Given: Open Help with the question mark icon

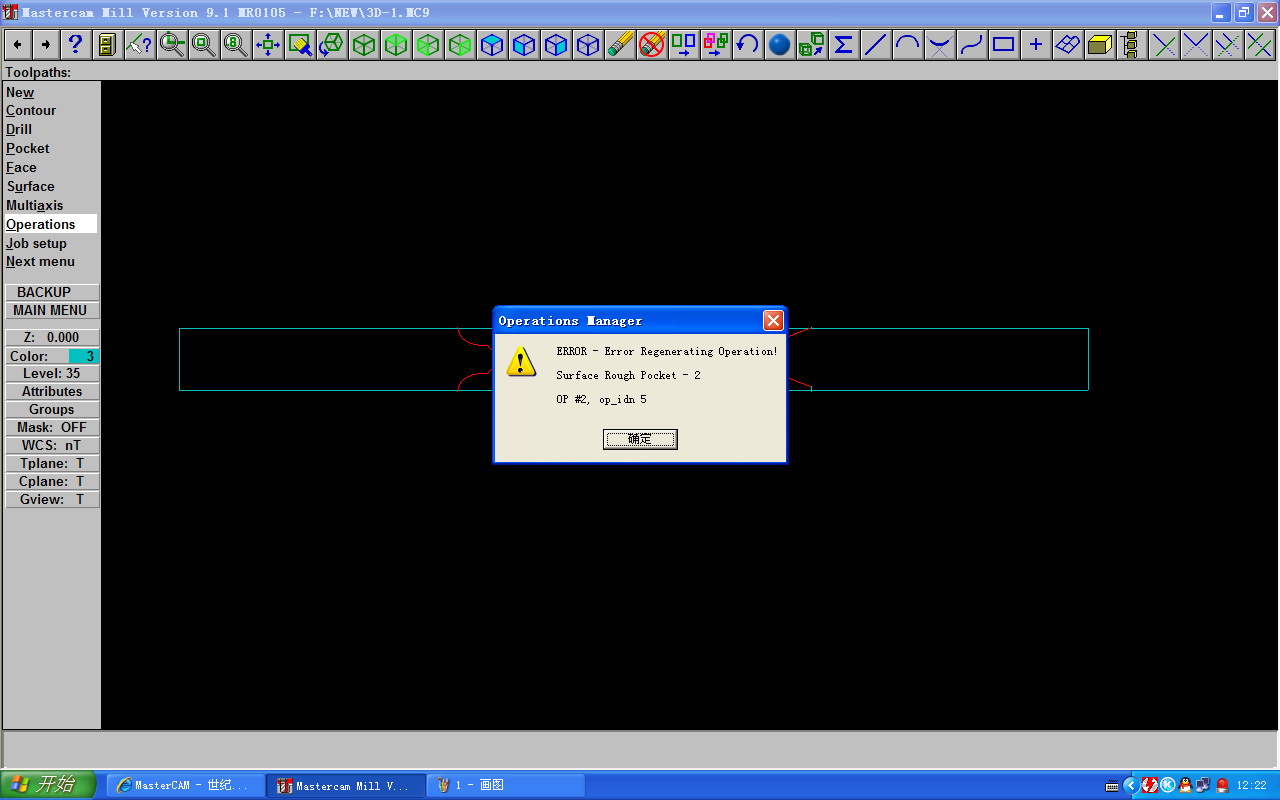Looking at the screenshot, I should [75, 44].
